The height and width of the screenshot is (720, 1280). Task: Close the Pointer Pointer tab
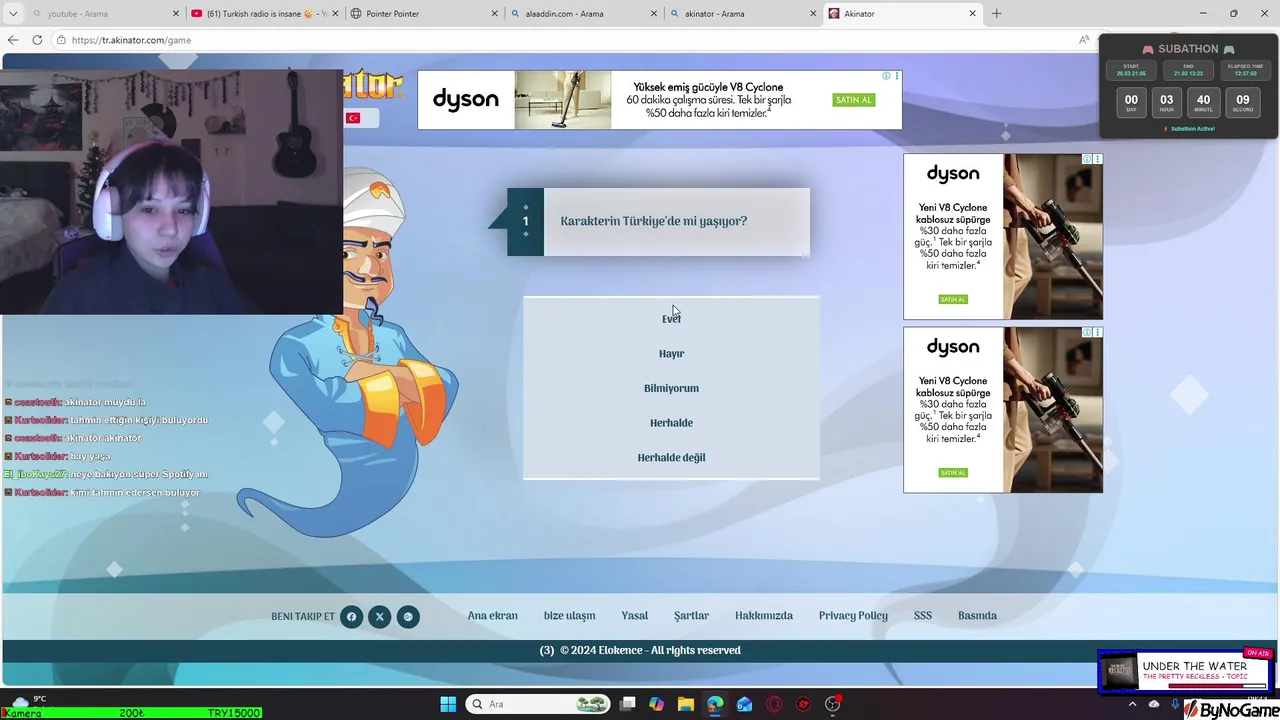[495, 14]
